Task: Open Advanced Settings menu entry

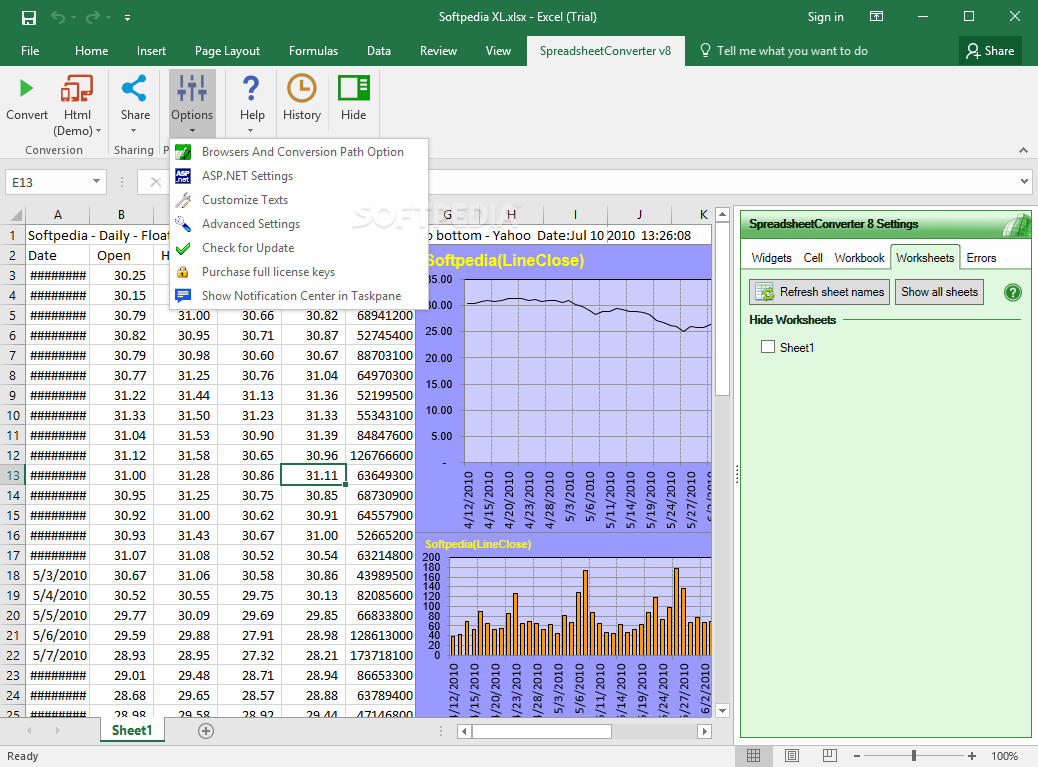Action: [x=299, y=224]
